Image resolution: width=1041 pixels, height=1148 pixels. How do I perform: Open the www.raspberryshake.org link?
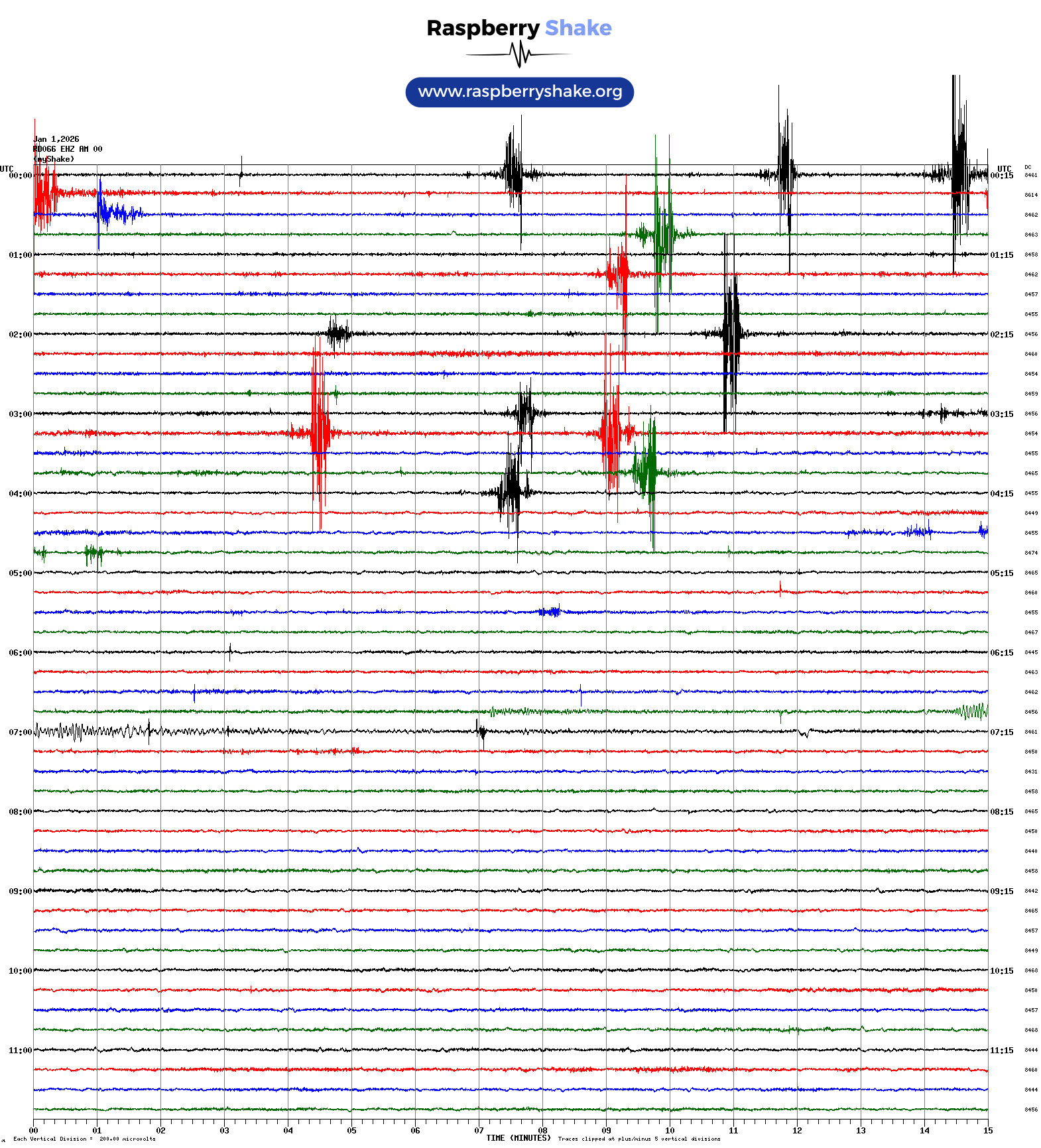pyautogui.click(x=519, y=92)
